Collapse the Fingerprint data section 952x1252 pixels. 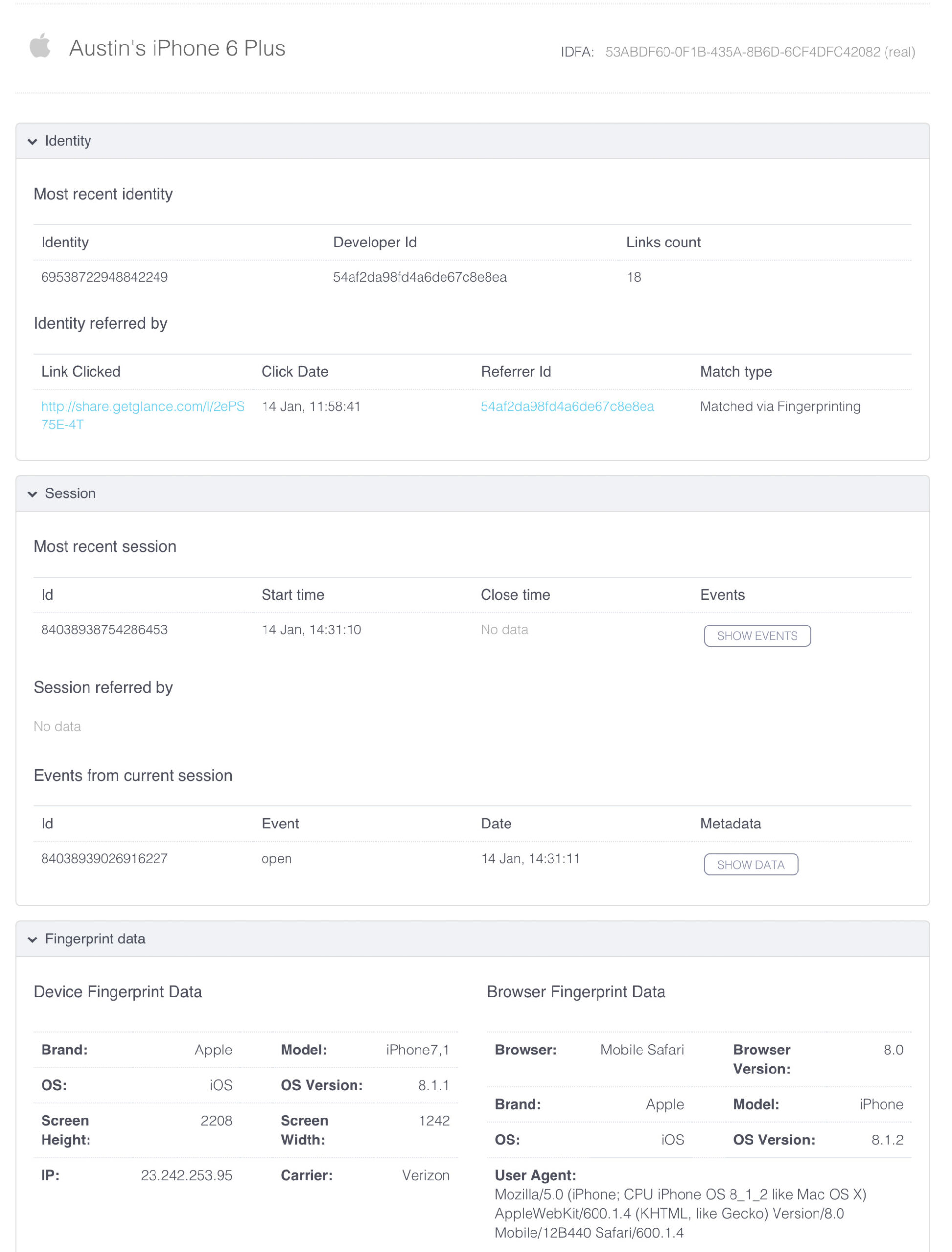pos(33,939)
